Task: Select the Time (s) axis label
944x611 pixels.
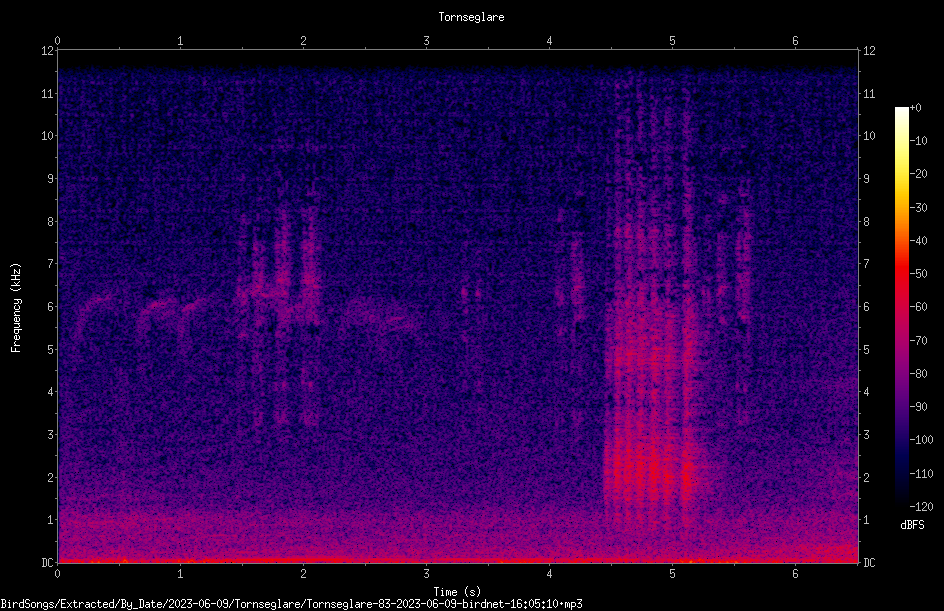Action: click(x=457, y=592)
